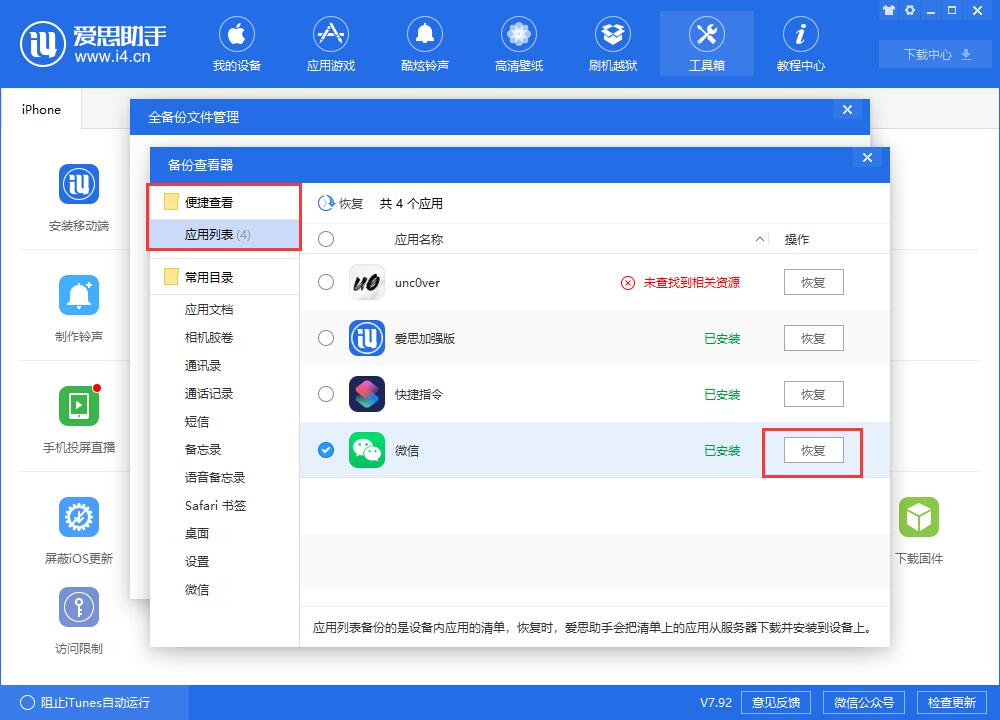Open the 酷炫铃声 bell icon
This screenshot has height=720, width=1000.
(x=424, y=35)
